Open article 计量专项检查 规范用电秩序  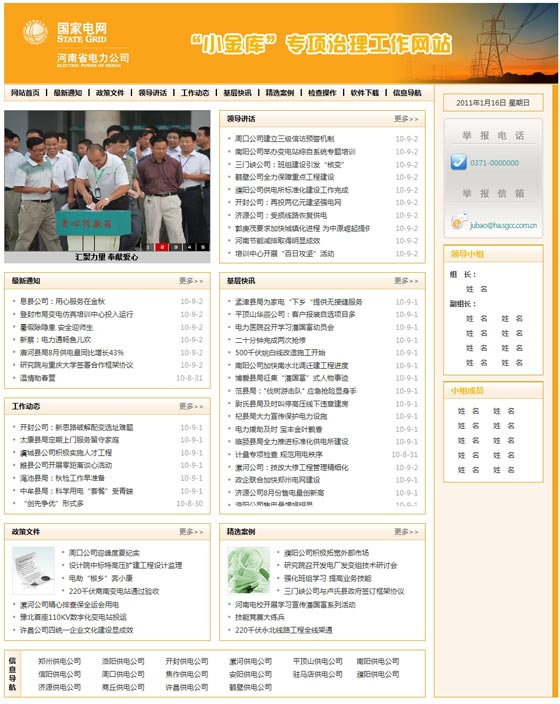[279, 454]
